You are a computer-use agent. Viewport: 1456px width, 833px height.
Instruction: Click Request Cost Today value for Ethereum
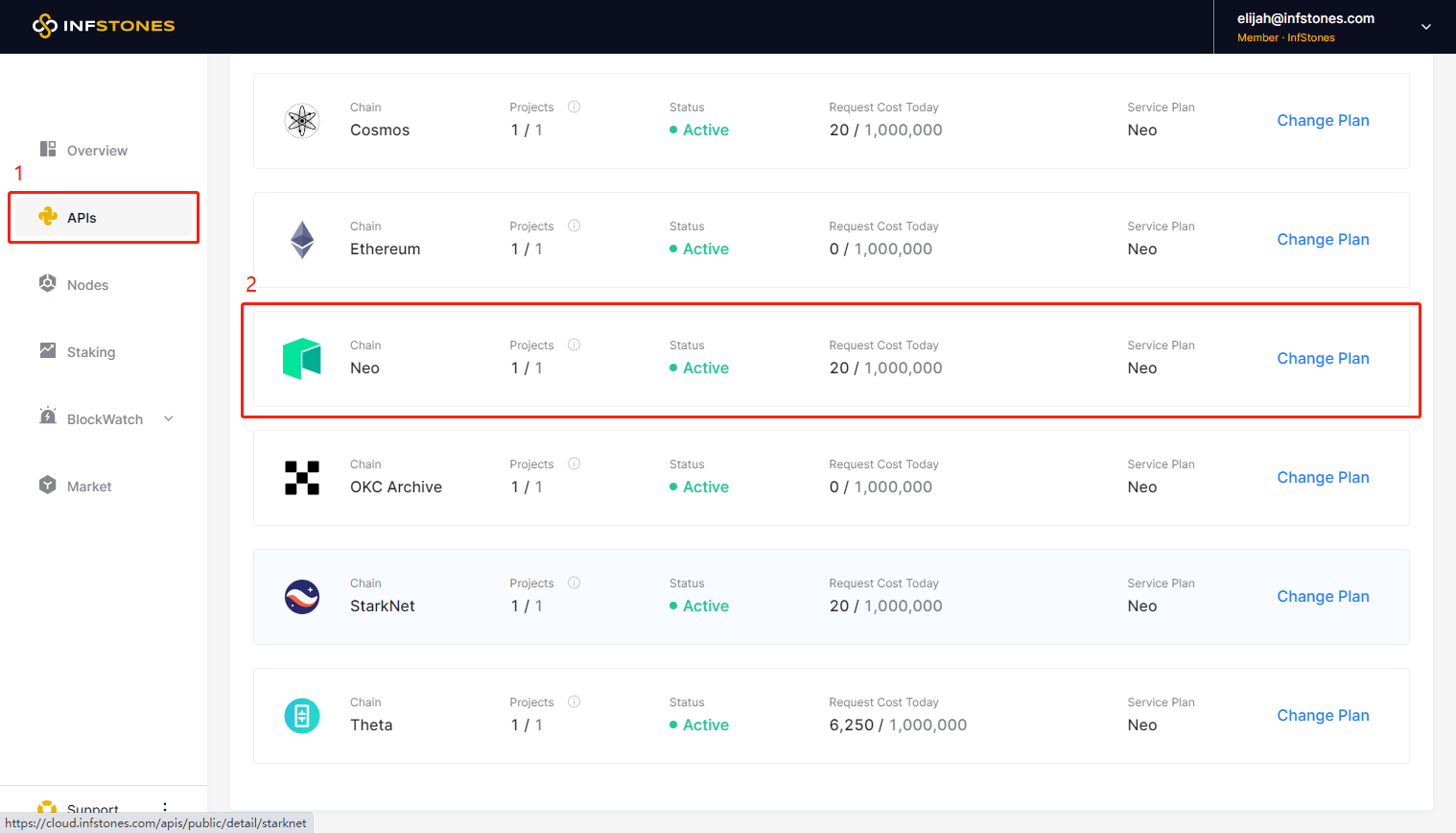coord(881,249)
